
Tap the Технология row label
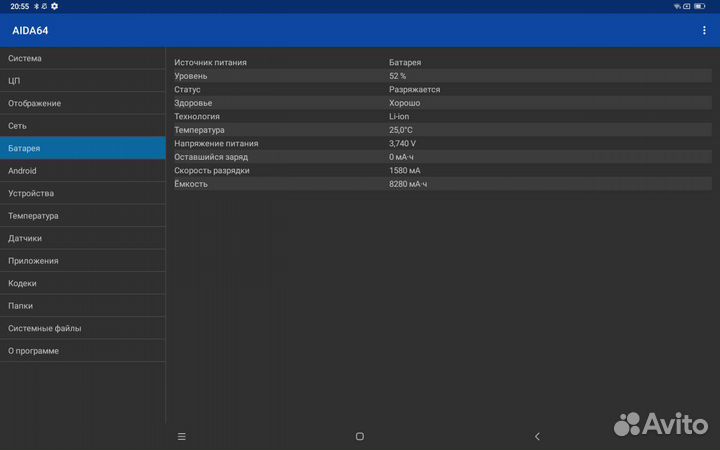(x=197, y=117)
